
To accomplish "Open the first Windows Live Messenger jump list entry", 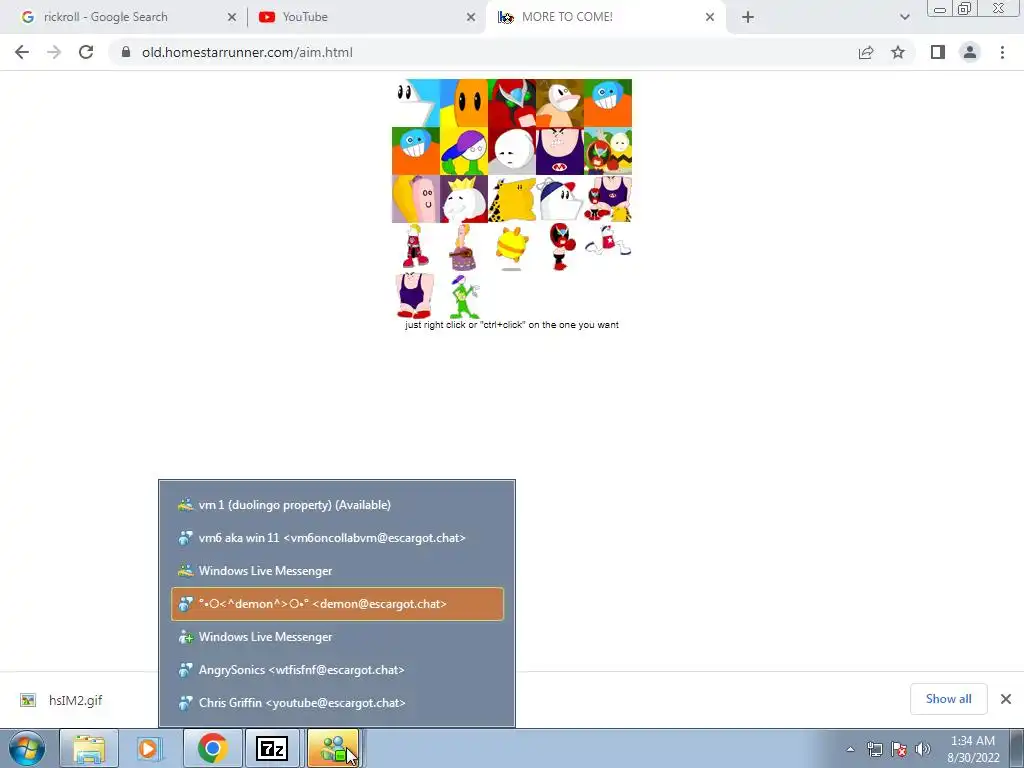I will point(337,571).
